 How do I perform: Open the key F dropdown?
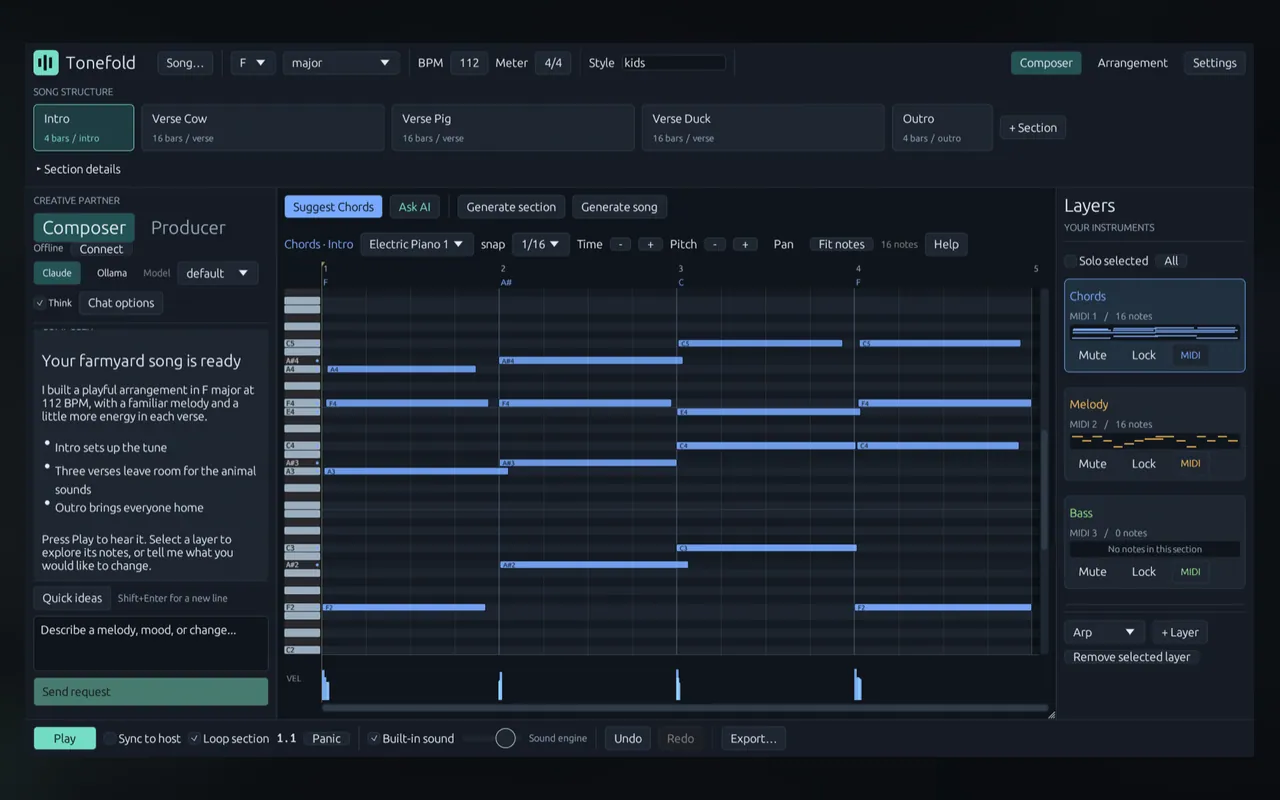(252, 63)
